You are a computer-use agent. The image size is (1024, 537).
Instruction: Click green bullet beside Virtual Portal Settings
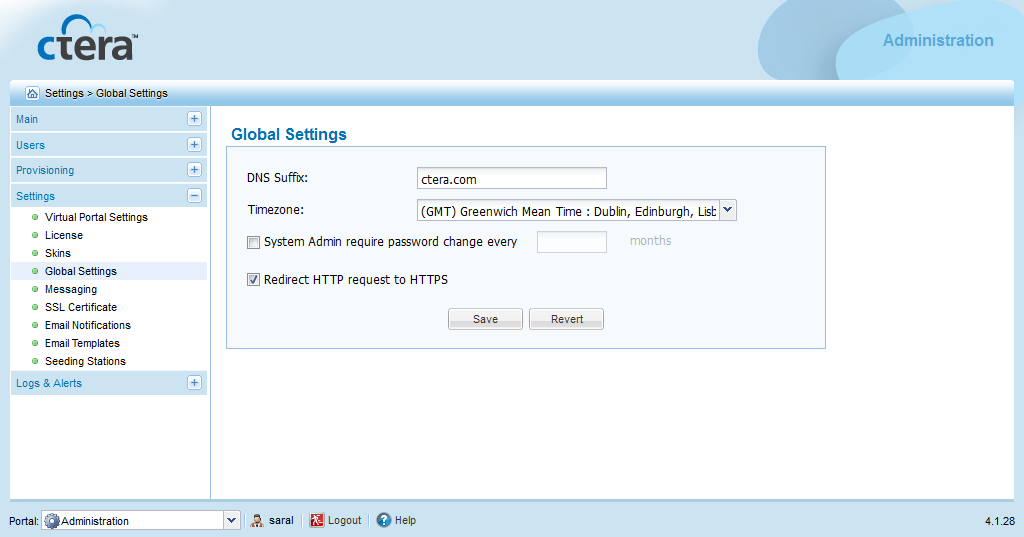pos(35,217)
